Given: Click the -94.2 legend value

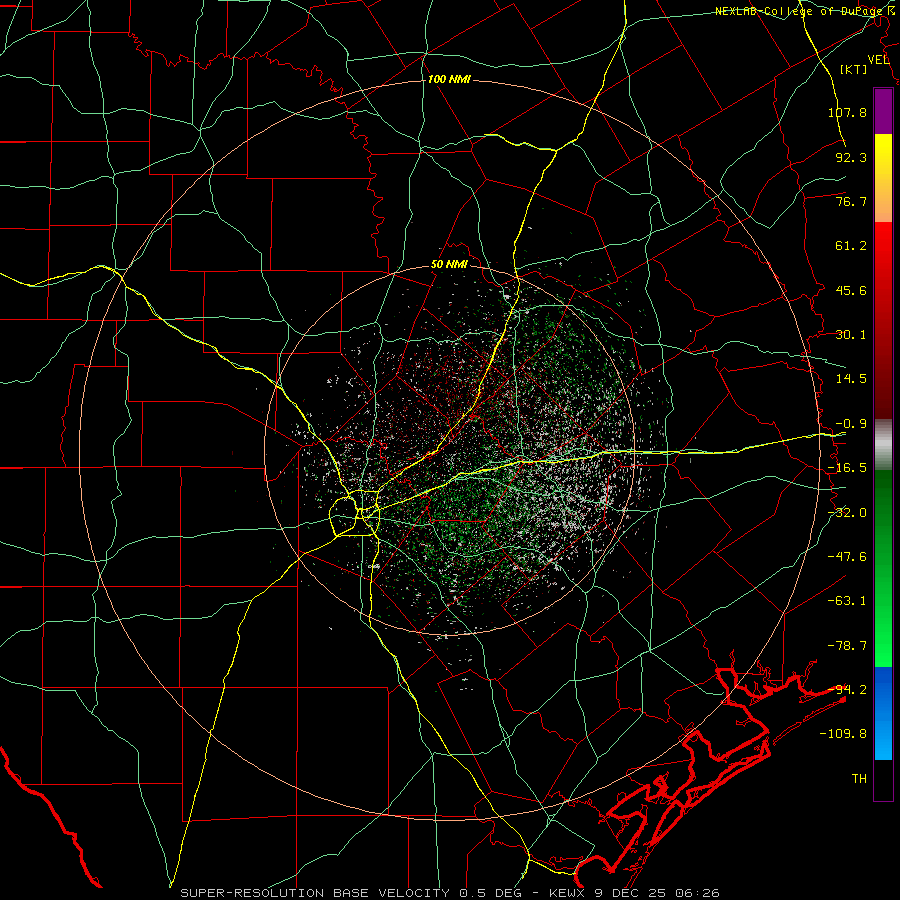Looking at the screenshot, I should click(x=847, y=690).
